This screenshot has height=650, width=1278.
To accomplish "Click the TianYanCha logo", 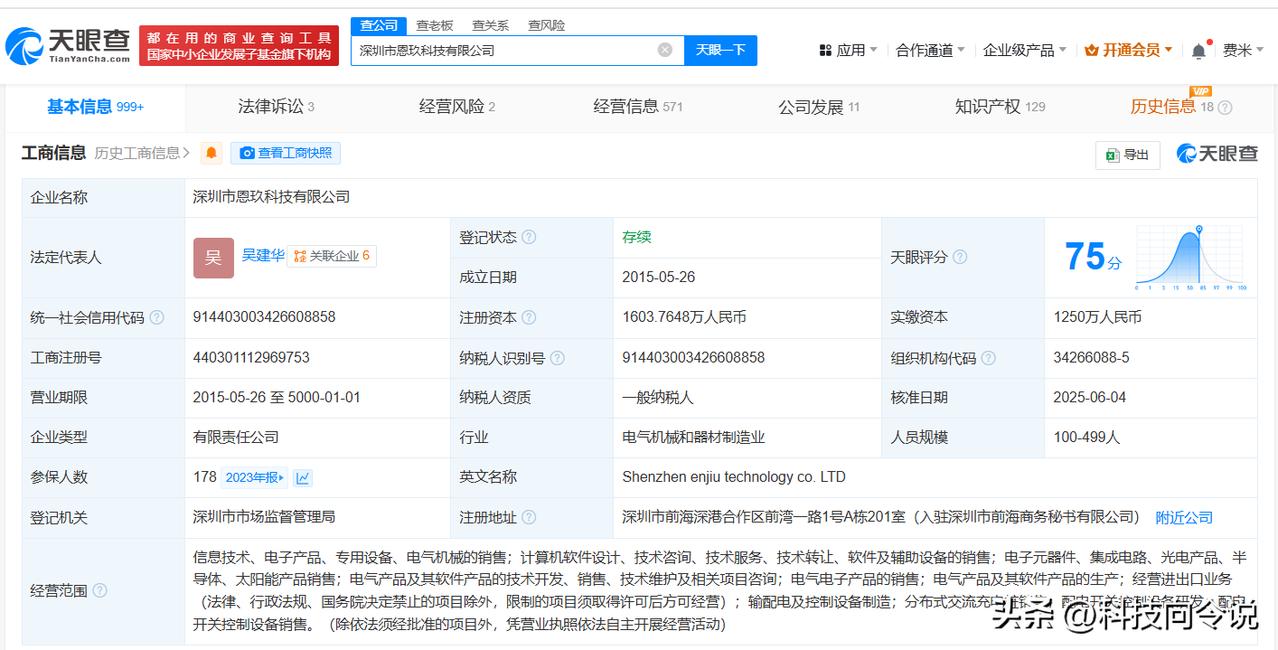I will pyautogui.click(x=68, y=45).
